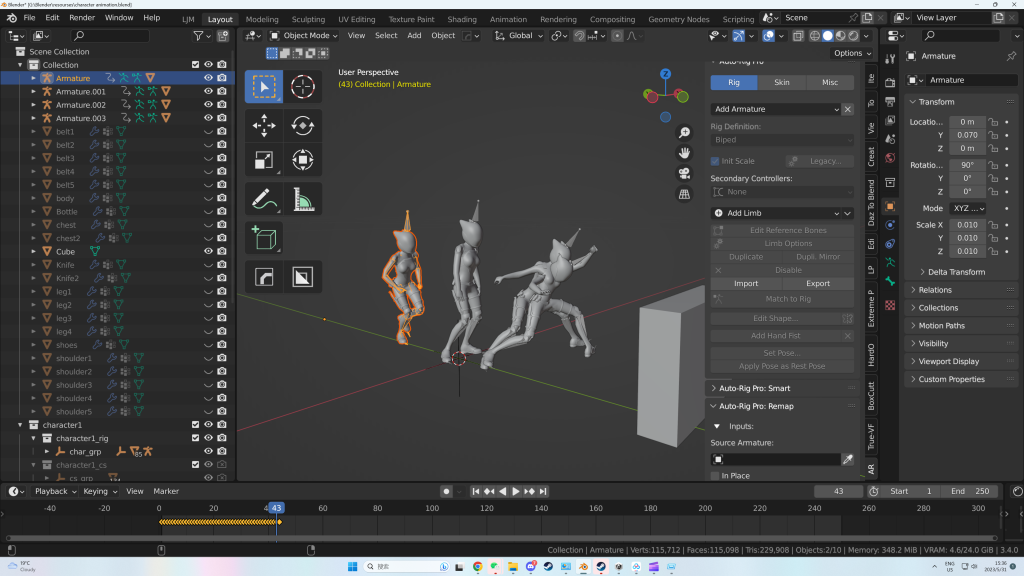Pick the Measure ruler tool
The image size is (1024, 576).
tap(302, 199)
